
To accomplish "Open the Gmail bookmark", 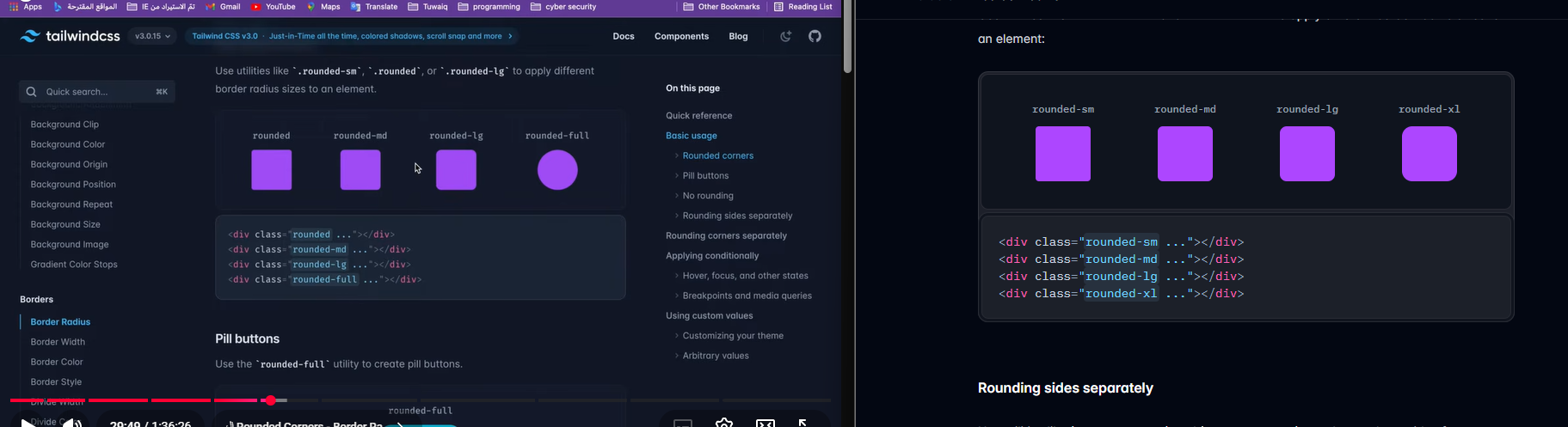I will tap(223, 7).
